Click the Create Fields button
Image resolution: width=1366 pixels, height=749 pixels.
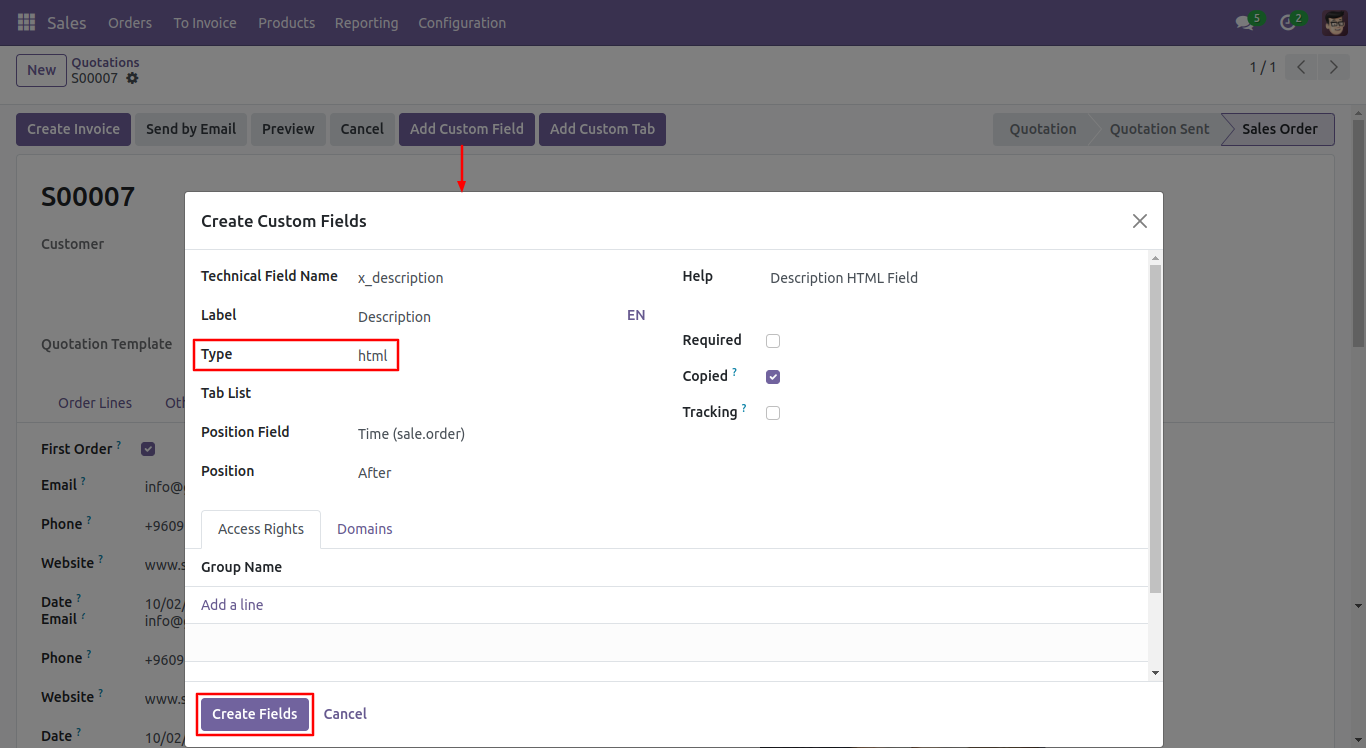coord(255,714)
